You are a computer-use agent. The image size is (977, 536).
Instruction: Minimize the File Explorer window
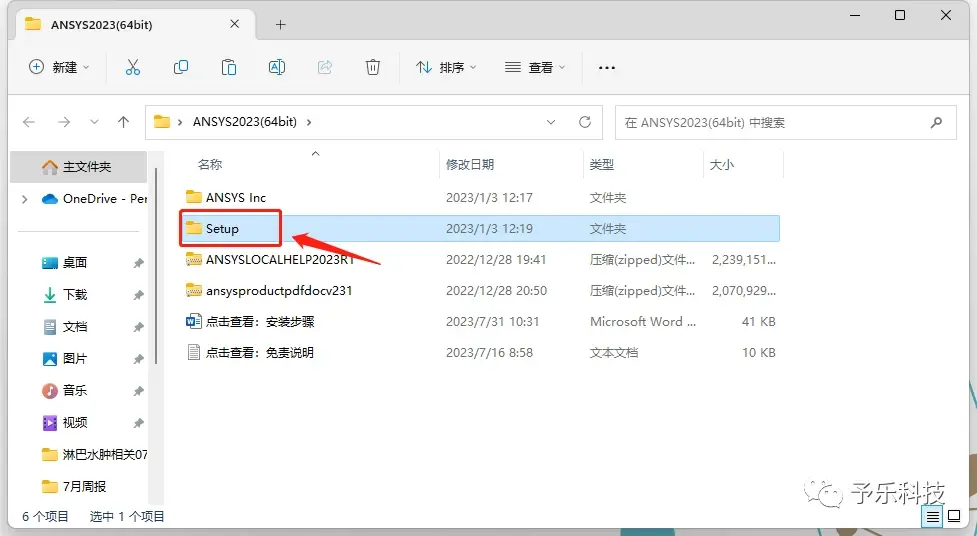point(855,15)
